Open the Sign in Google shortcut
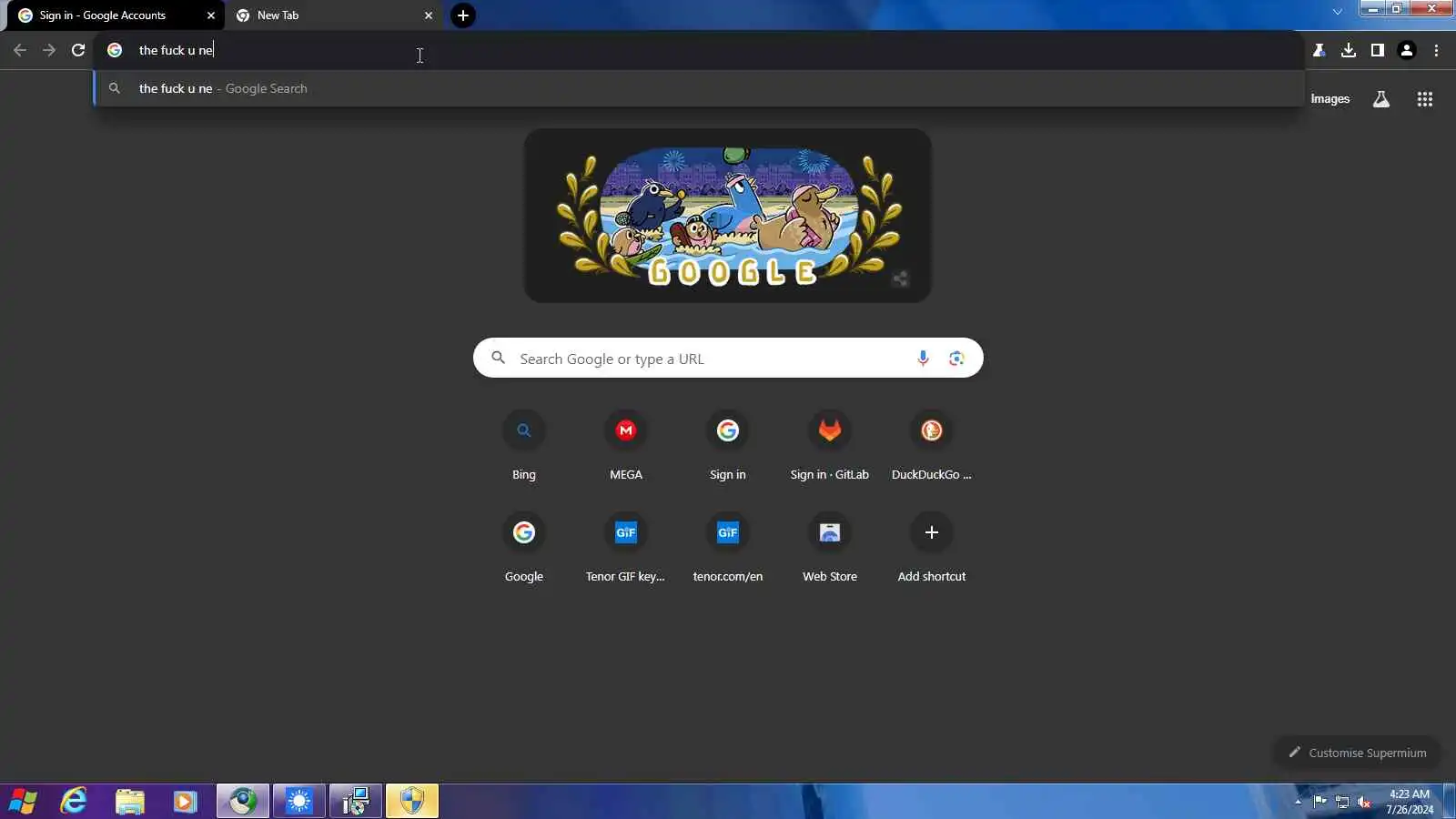1456x819 pixels. click(x=728, y=446)
